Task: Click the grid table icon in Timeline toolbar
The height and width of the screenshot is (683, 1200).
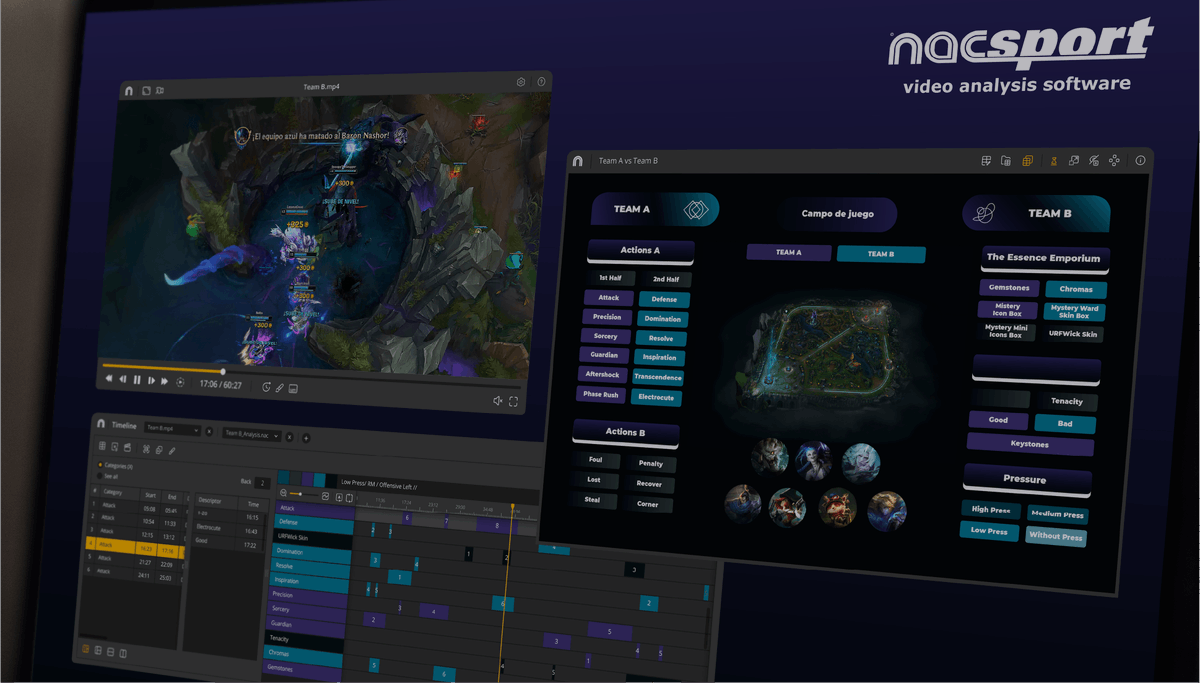Action: pyautogui.click(x=102, y=446)
